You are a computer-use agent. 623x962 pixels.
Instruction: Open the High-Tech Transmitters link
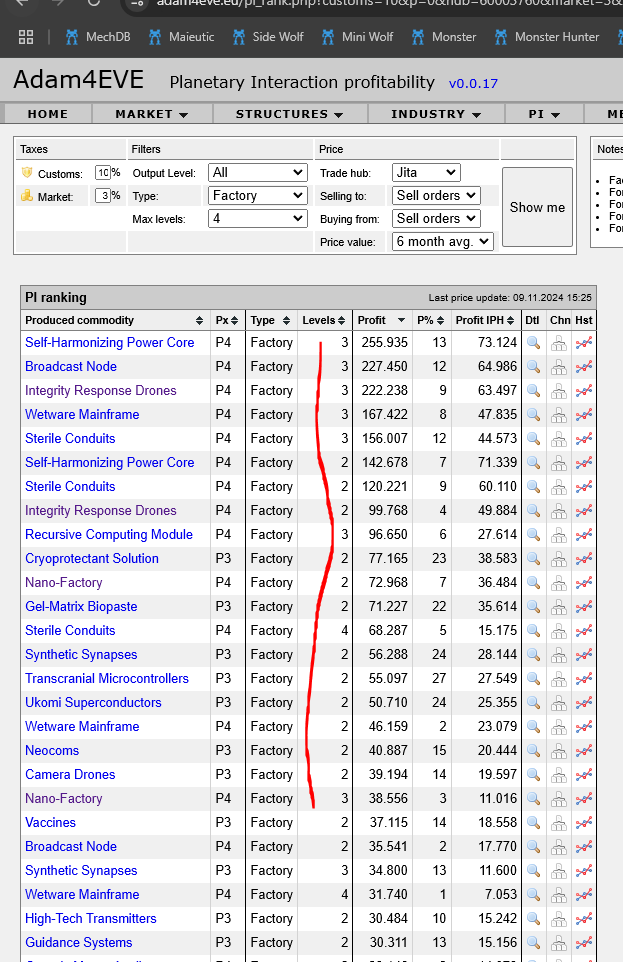[91, 918]
